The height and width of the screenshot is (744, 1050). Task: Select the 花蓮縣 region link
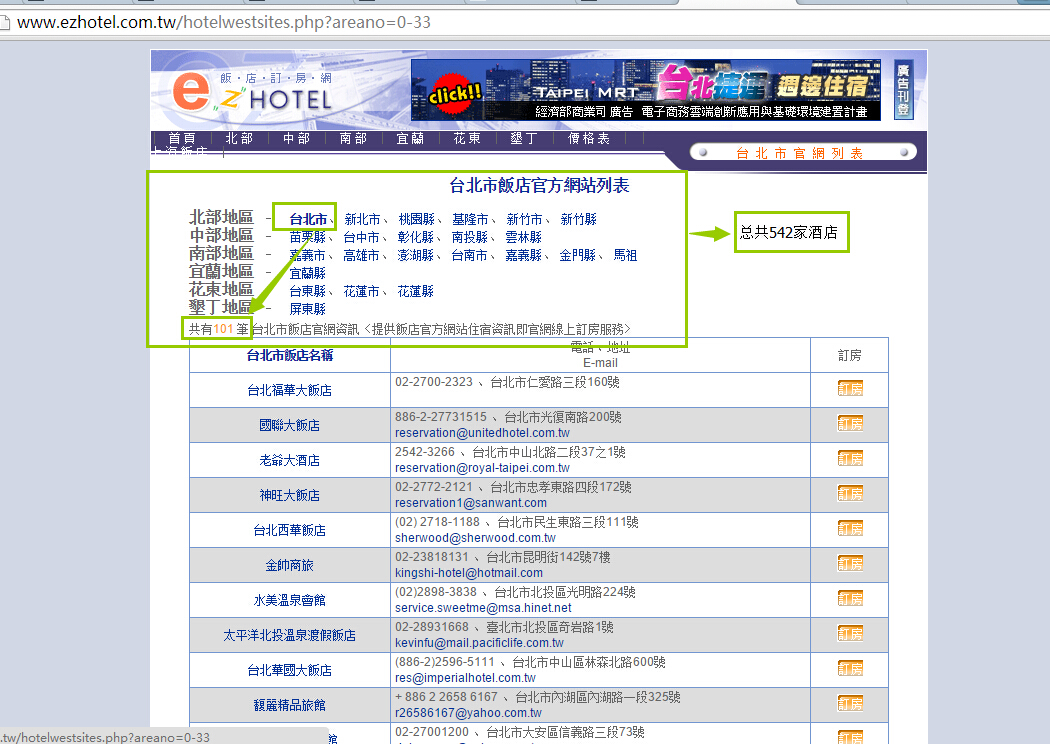coord(416,291)
